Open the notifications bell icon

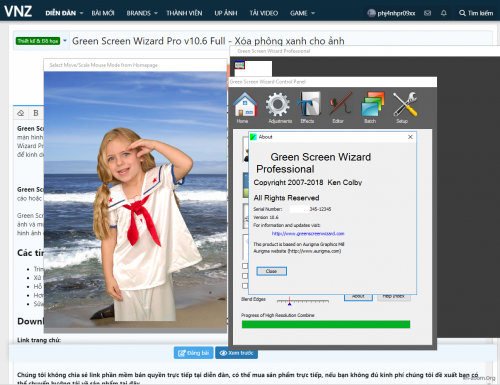(x=444, y=13)
